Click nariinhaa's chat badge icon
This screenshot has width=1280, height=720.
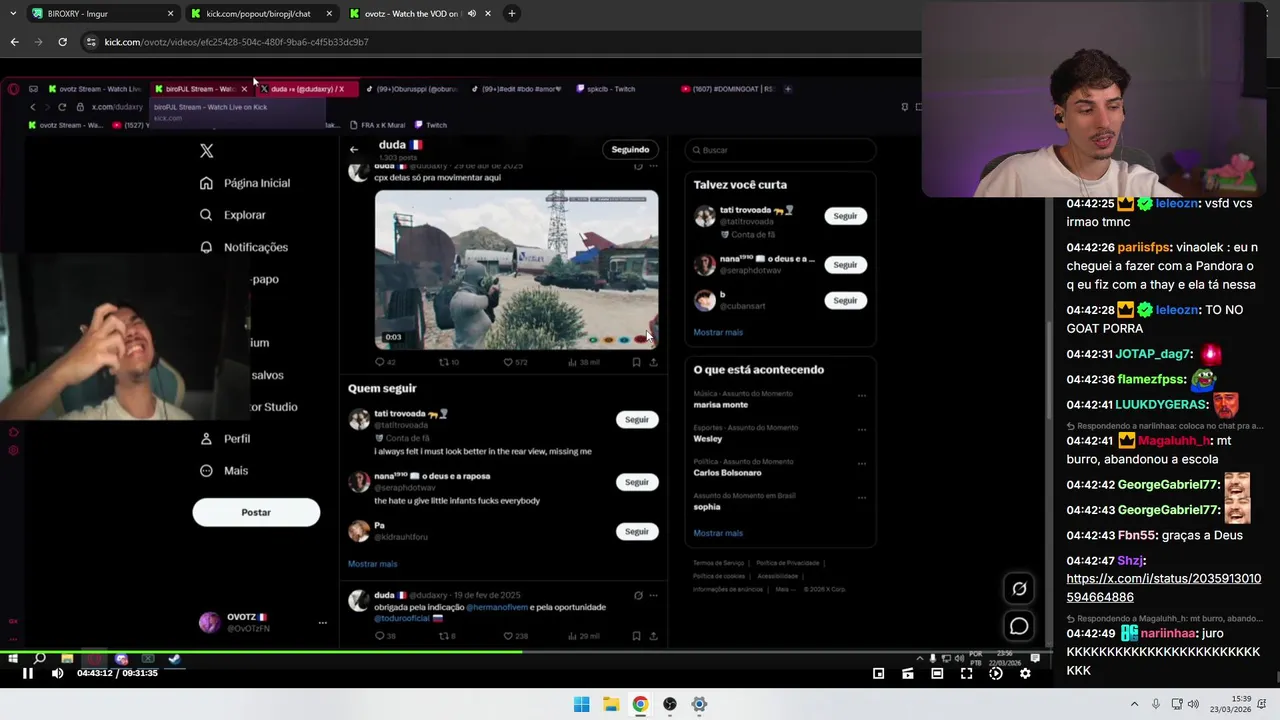1129,633
